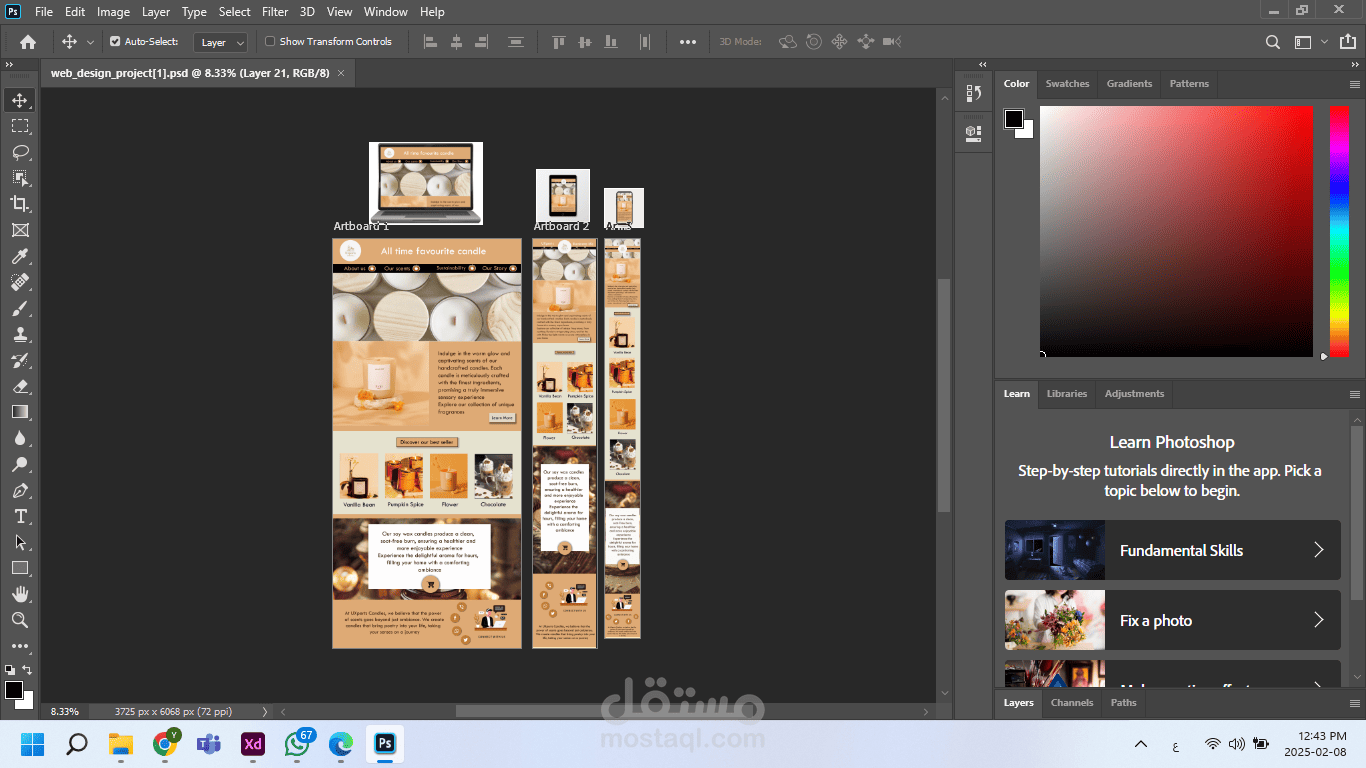Image resolution: width=1366 pixels, height=768 pixels.
Task: Click the three-dots align and distribute options
Action: tap(688, 42)
